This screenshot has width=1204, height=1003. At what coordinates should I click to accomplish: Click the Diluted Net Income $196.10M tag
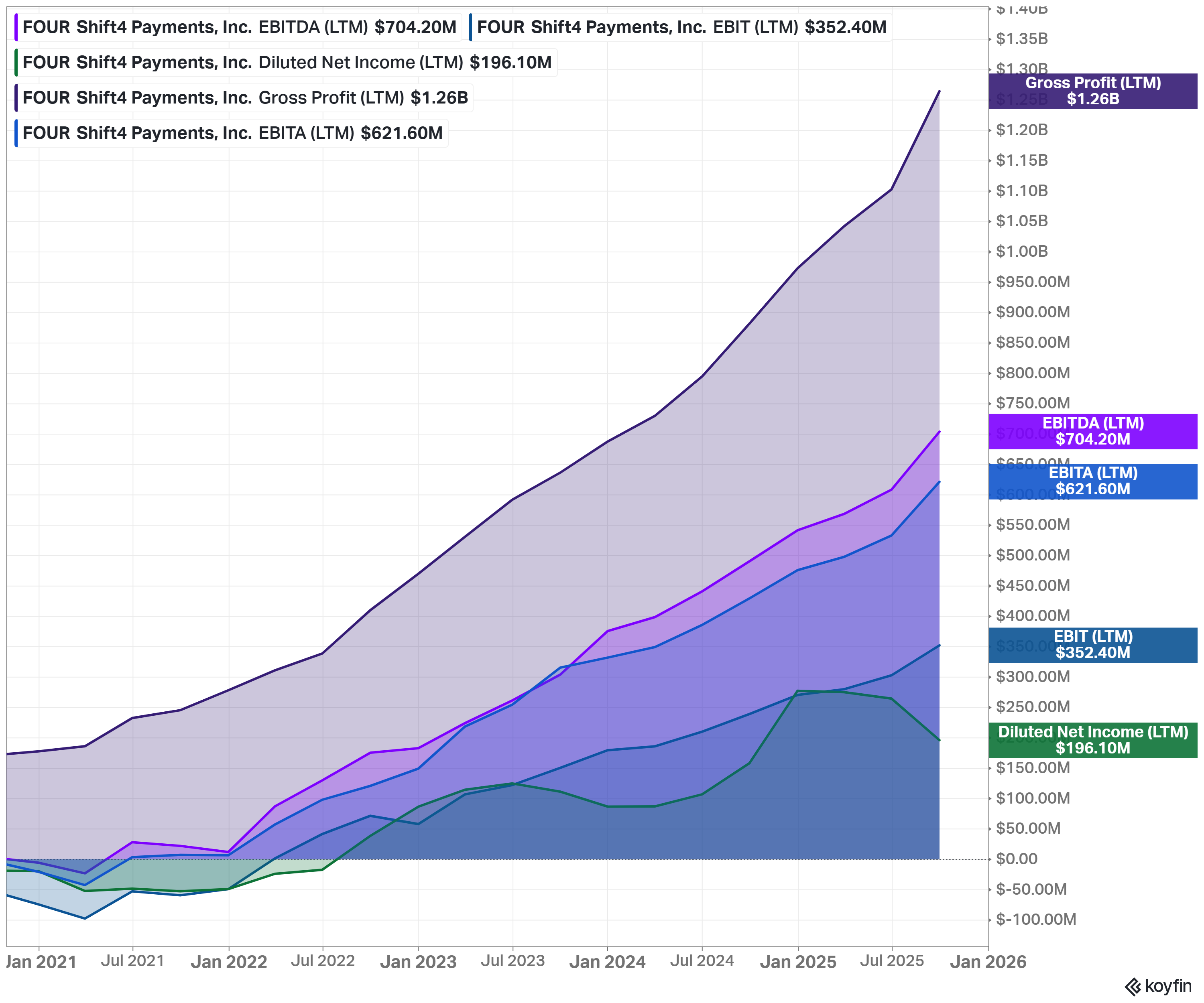tap(1093, 741)
